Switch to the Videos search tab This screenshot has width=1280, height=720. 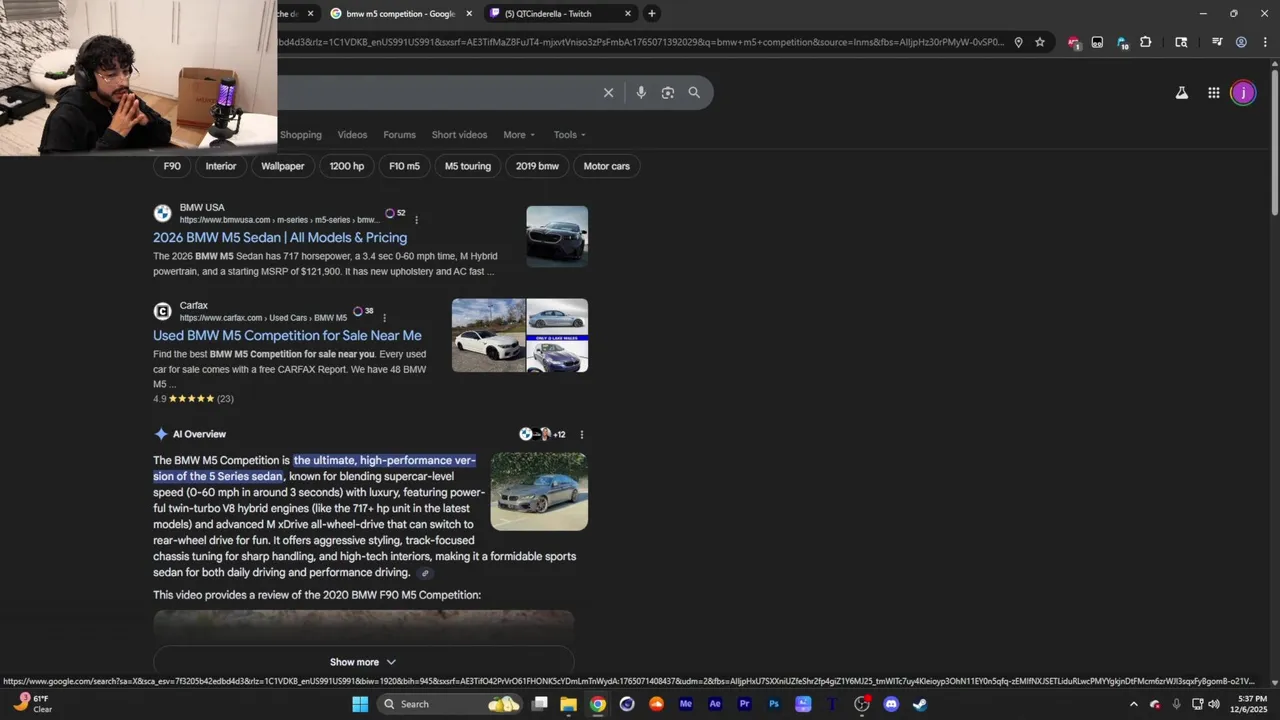(352, 135)
